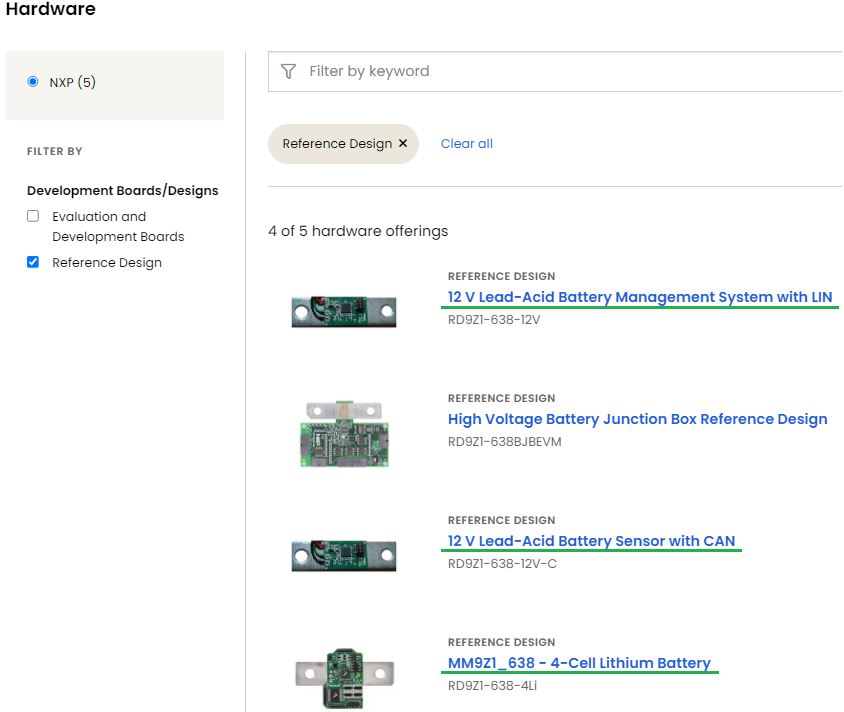Type in Filter by keyword field

coord(560,71)
